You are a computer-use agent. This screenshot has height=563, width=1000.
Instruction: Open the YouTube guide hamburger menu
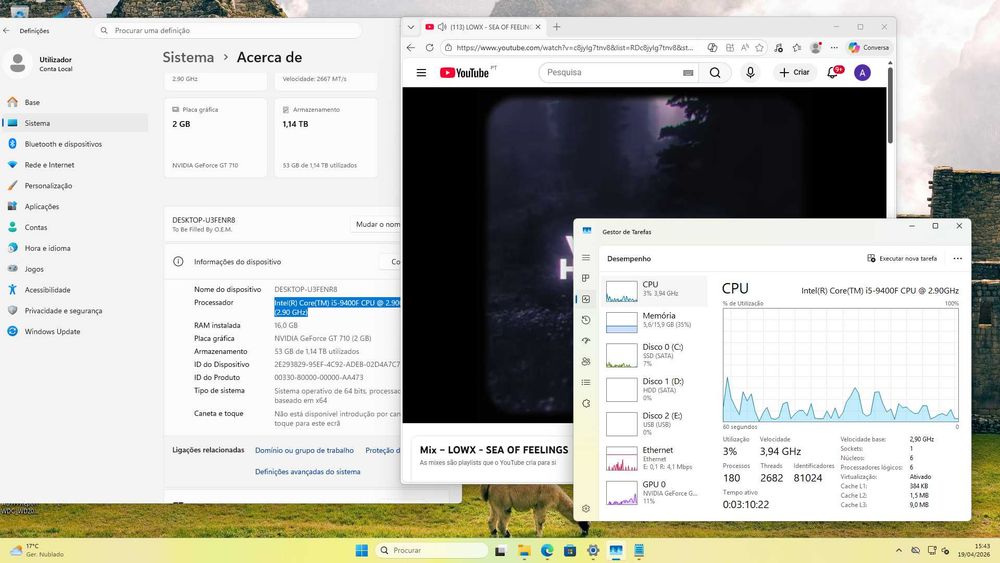(x=421, y=73)
